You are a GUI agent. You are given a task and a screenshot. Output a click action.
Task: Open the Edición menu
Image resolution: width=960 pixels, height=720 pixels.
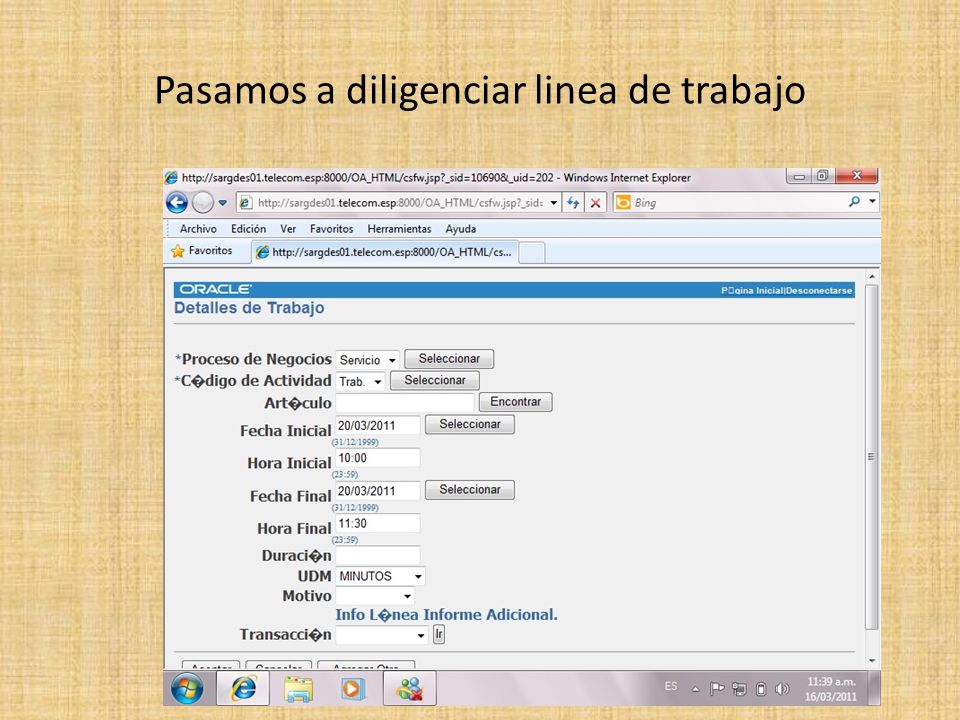coord(248,228)
